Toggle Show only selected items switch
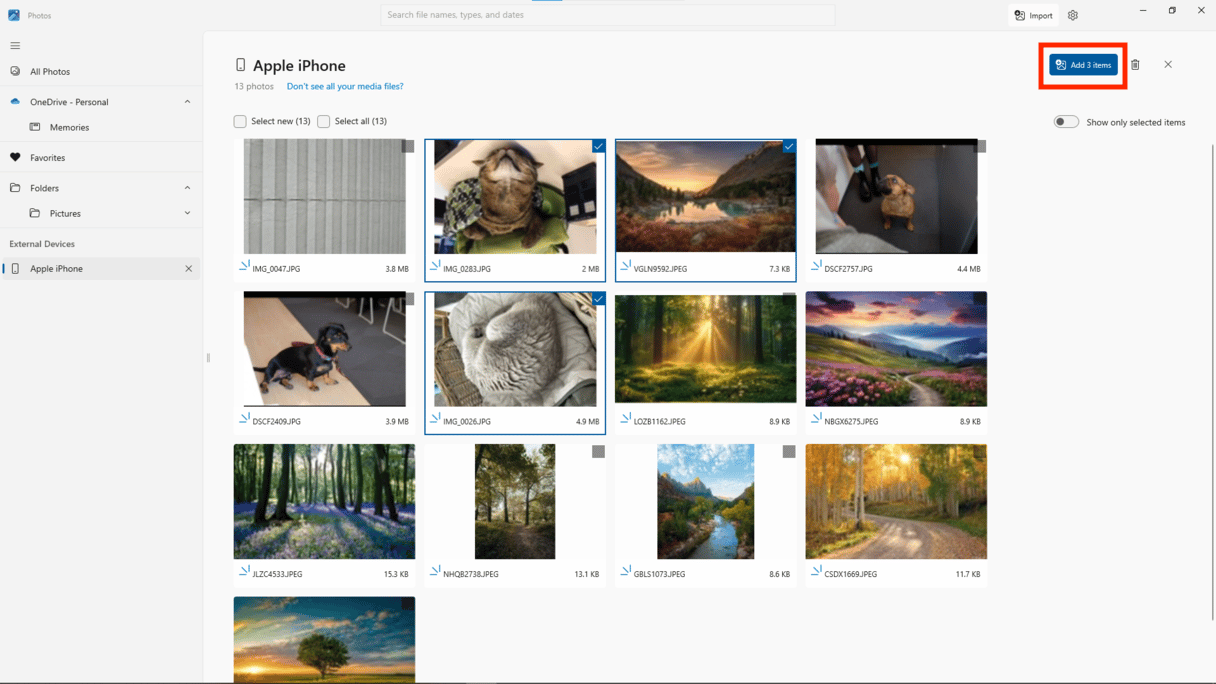The image size is (1216, 684). coord(1066,122)
